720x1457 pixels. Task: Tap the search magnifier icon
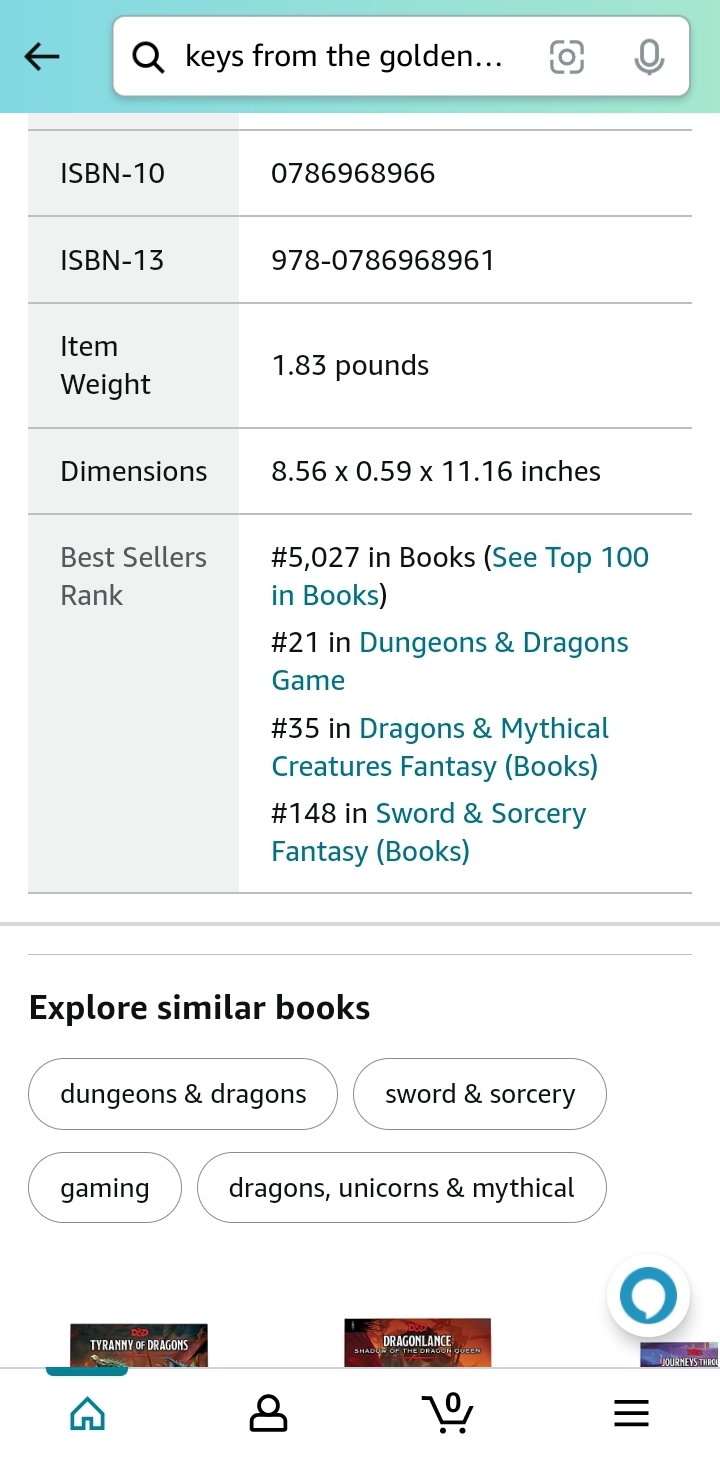pos(148,57)
